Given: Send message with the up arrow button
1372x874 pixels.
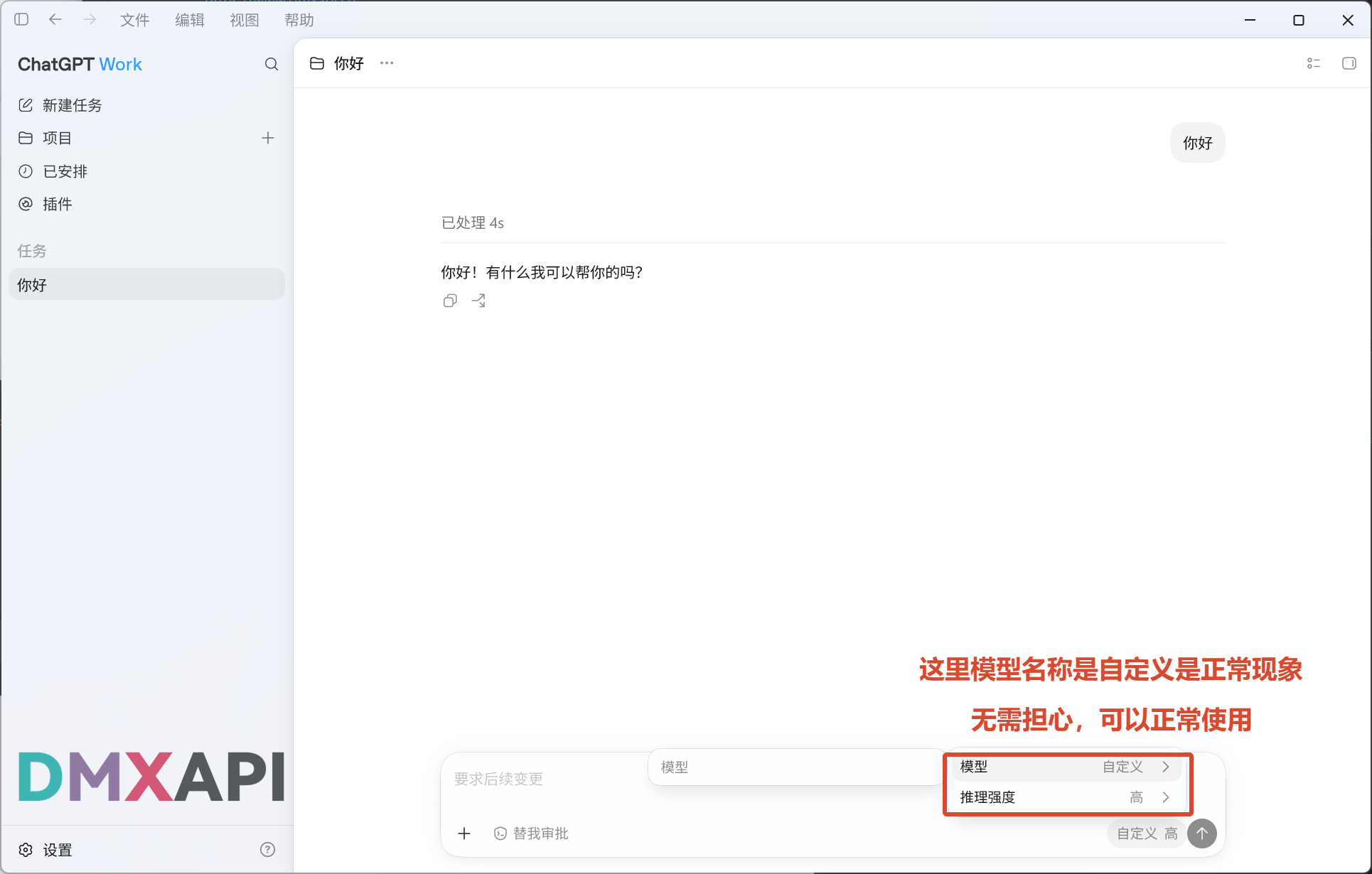Looking at the screenshot, I should [1202, 833].
